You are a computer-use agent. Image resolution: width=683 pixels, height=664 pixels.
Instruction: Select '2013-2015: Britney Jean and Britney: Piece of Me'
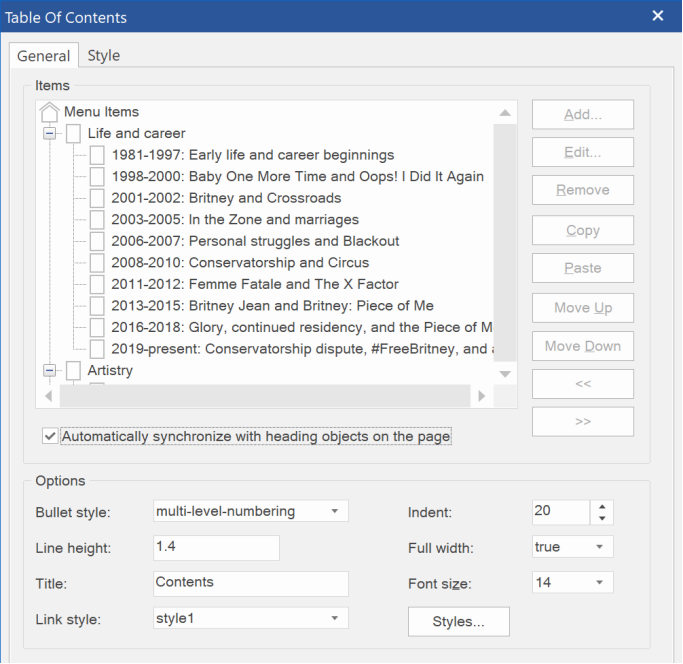click(272, 306)
